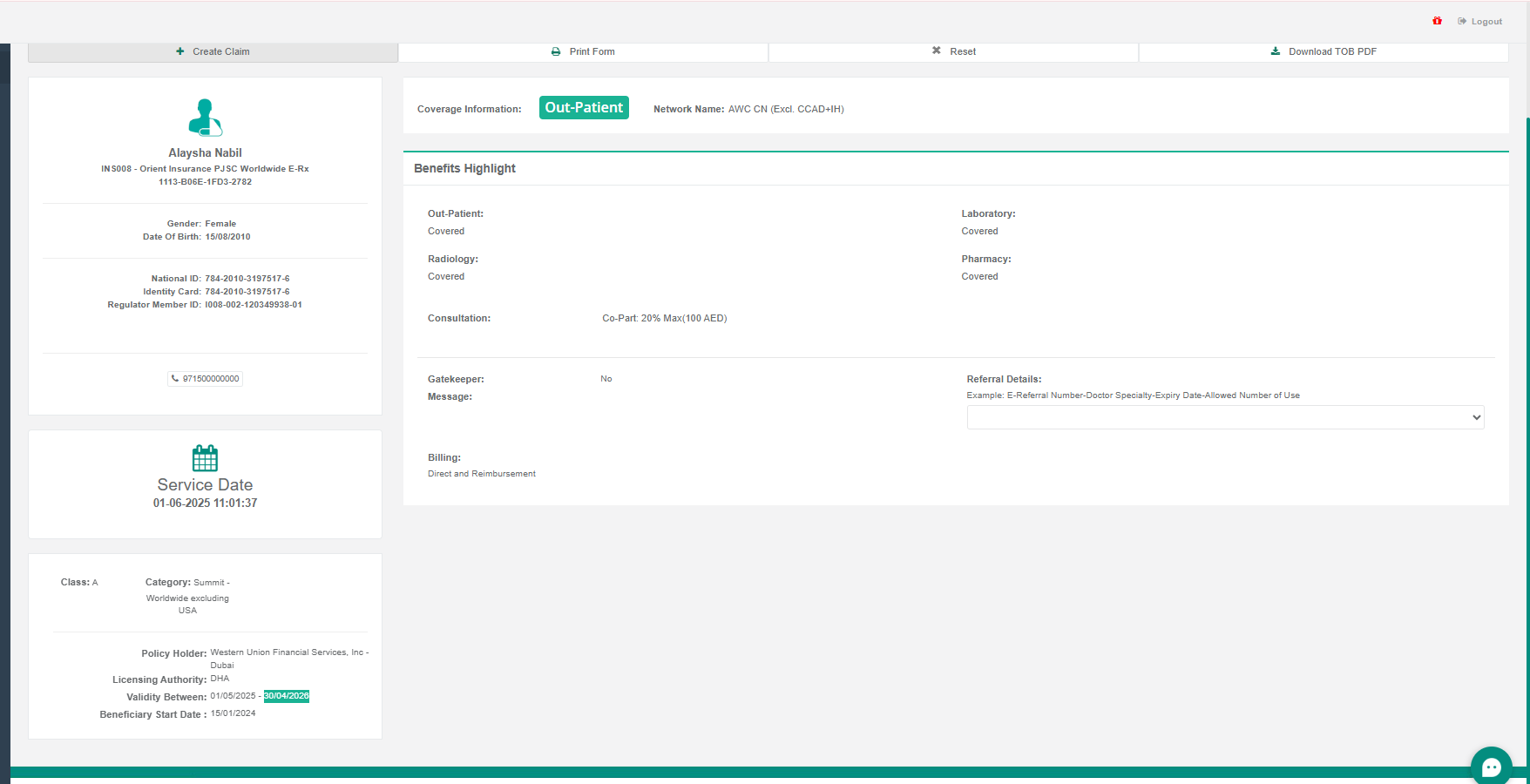Click the X icon beside Reset

pos(937,51)
